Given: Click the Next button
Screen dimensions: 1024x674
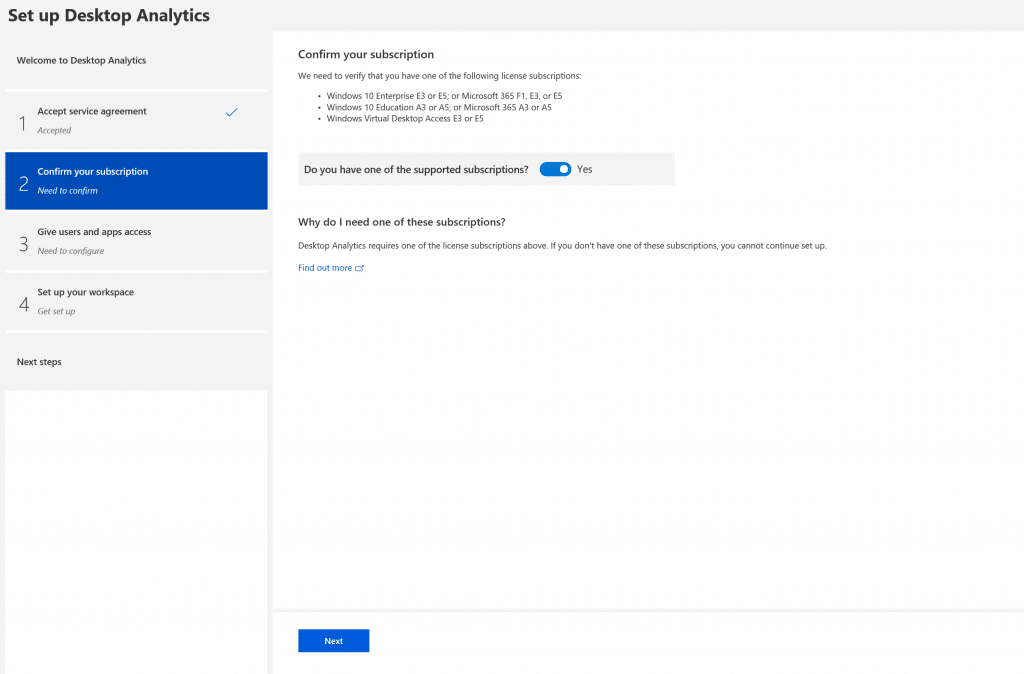Looking at the screenshot, I should (333, 640).
